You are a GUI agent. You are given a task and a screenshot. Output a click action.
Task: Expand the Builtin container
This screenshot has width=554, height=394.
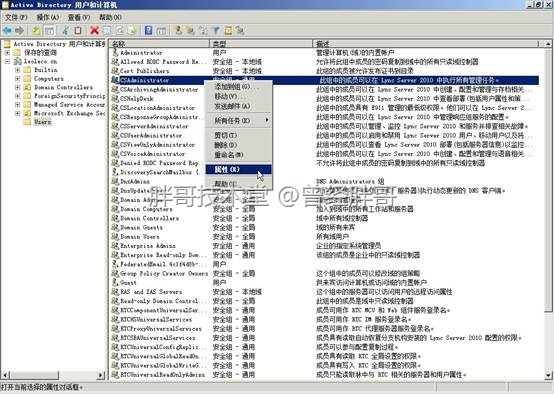(17, 70)
